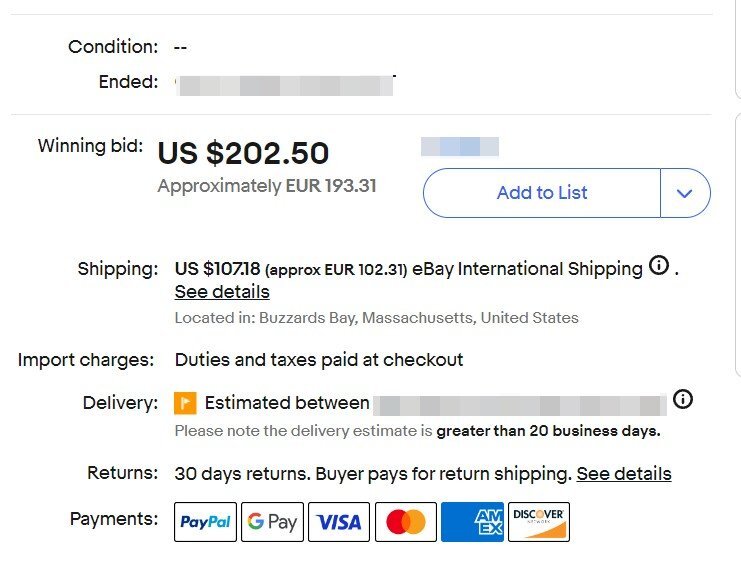Select the American Express payment icon
The image size is (741, 576).
point(472,522)
